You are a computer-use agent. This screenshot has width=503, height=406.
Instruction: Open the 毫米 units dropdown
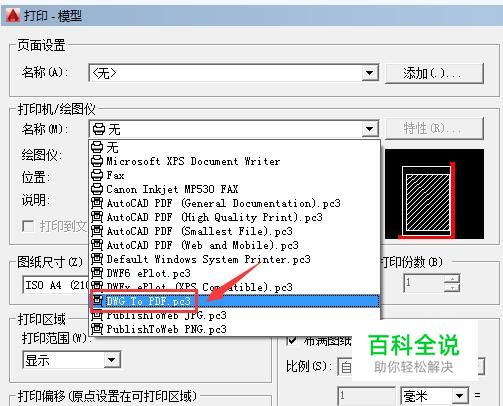click(x=434, y=396)
